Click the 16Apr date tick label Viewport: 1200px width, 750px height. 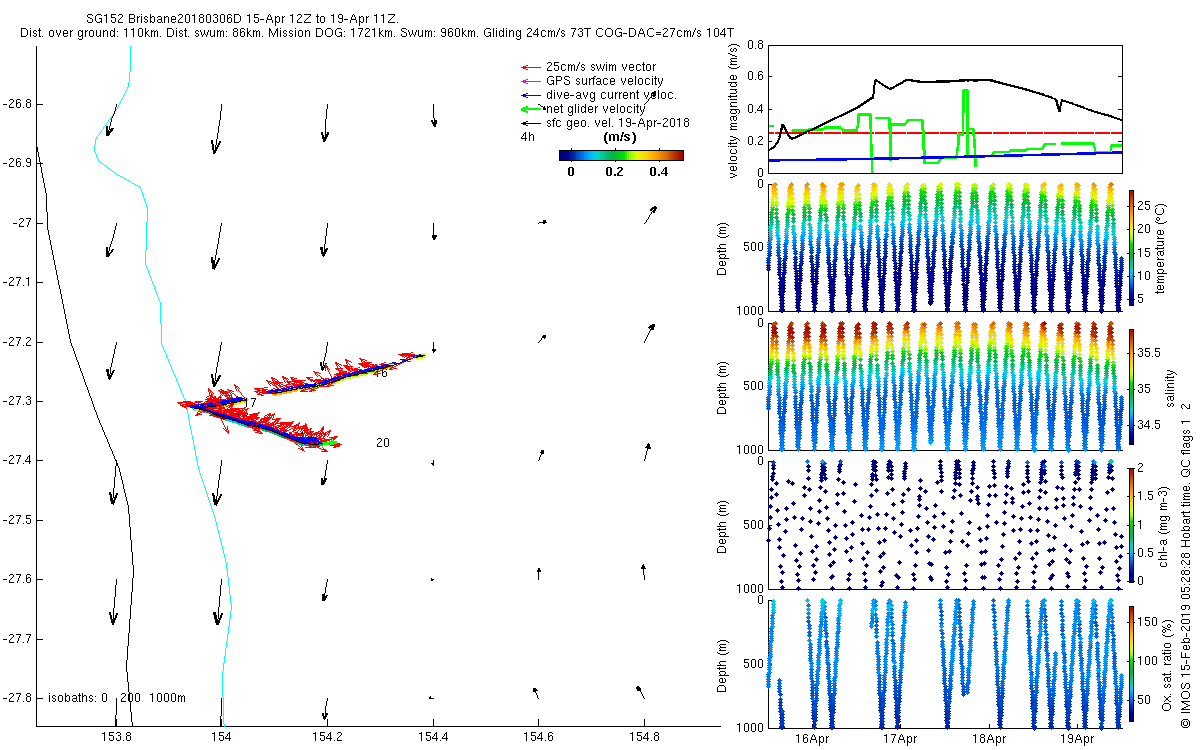pos(812,739)
